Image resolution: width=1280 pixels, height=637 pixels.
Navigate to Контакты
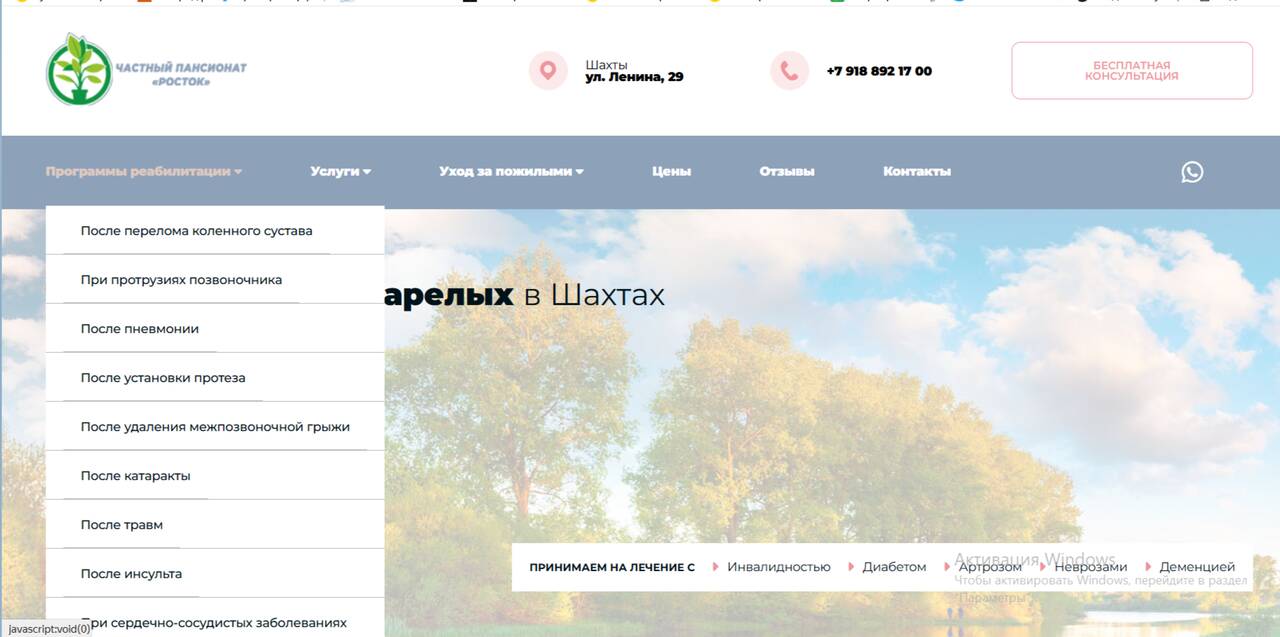(x=916, y=171)
